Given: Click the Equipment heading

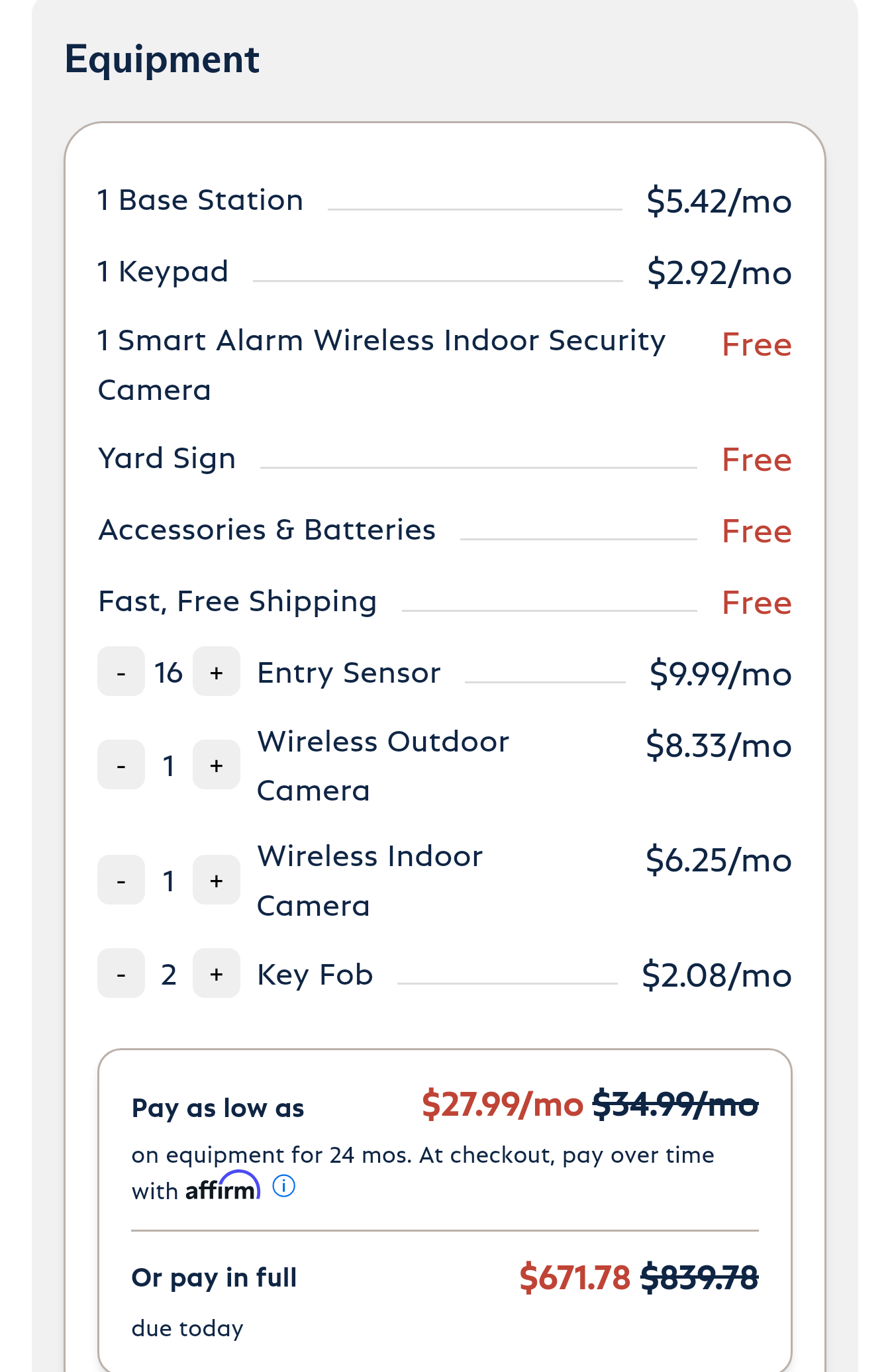Looking at the screenshot, I should tap(162, 60).
